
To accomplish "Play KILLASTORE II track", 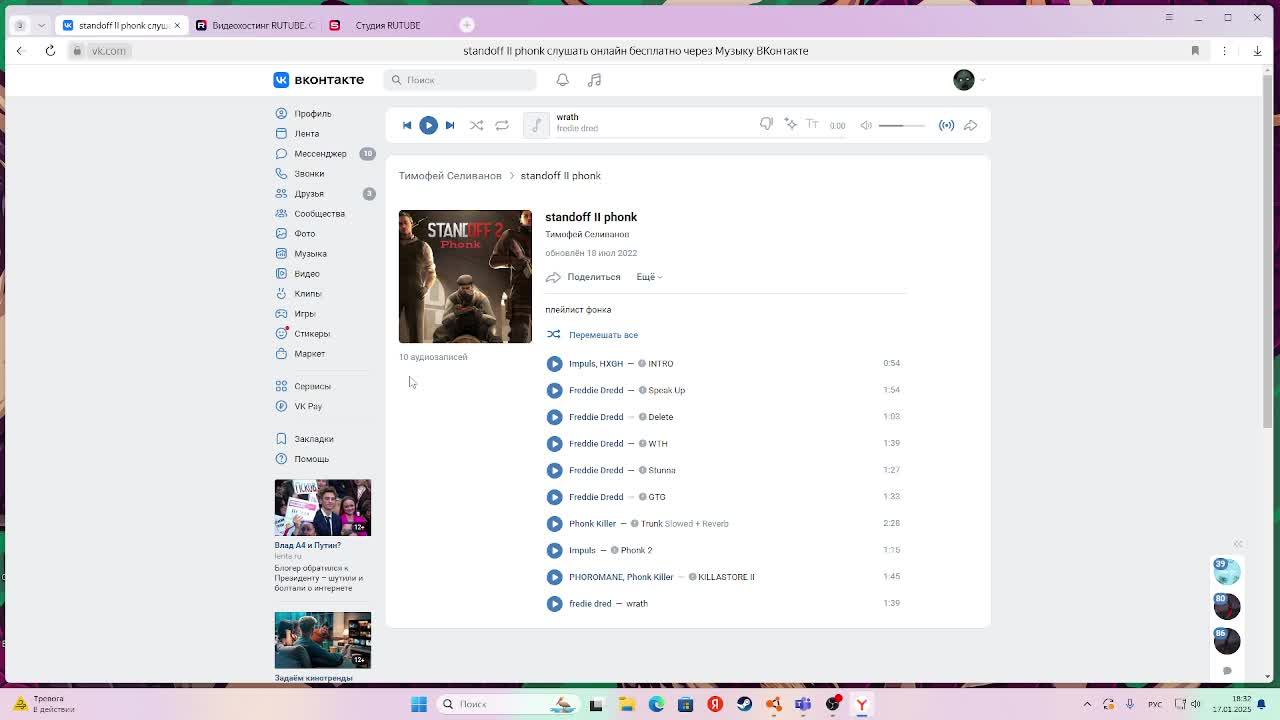I will point(554,577).
